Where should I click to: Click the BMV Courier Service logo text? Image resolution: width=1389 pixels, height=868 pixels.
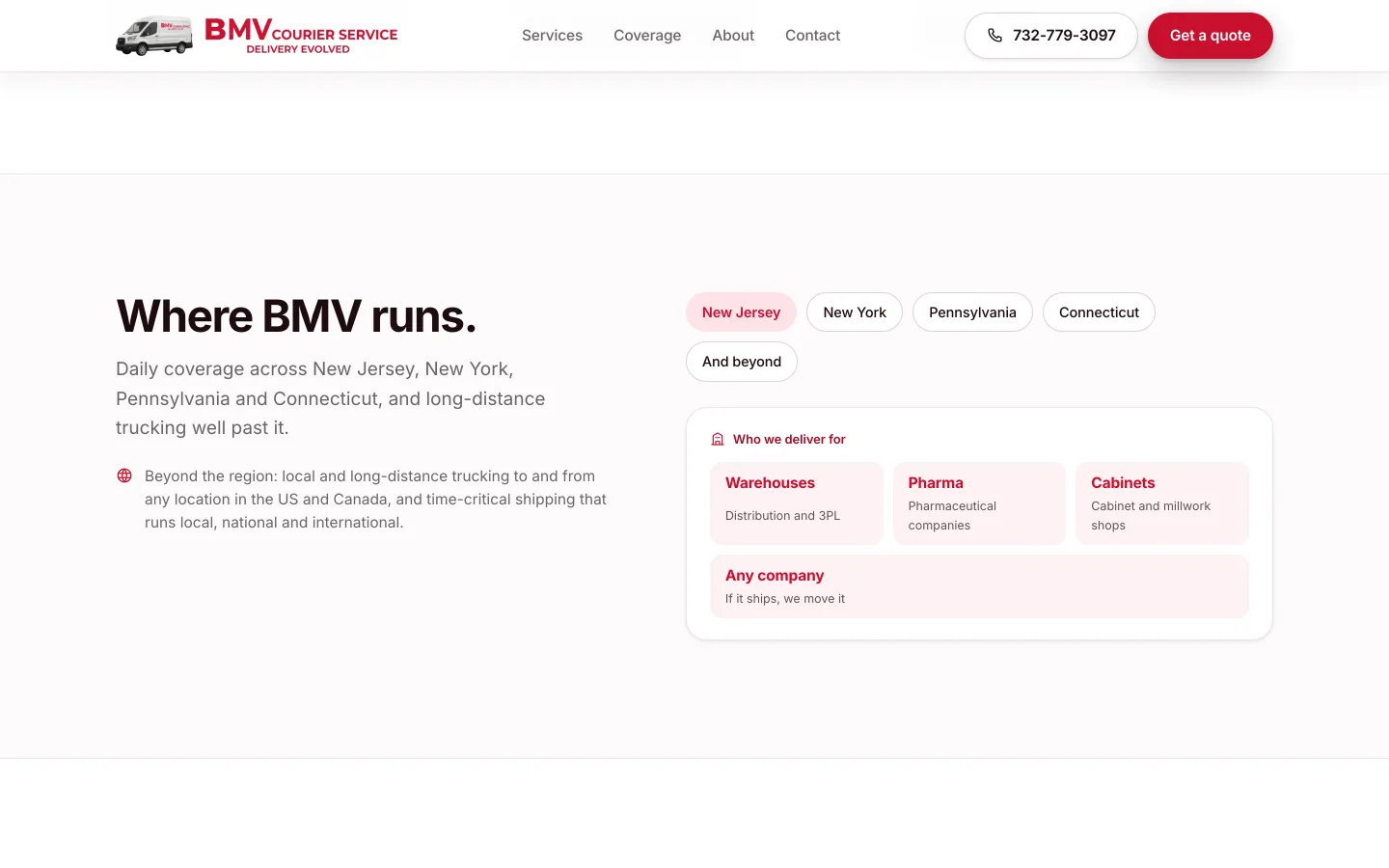(x=301, y=36)
